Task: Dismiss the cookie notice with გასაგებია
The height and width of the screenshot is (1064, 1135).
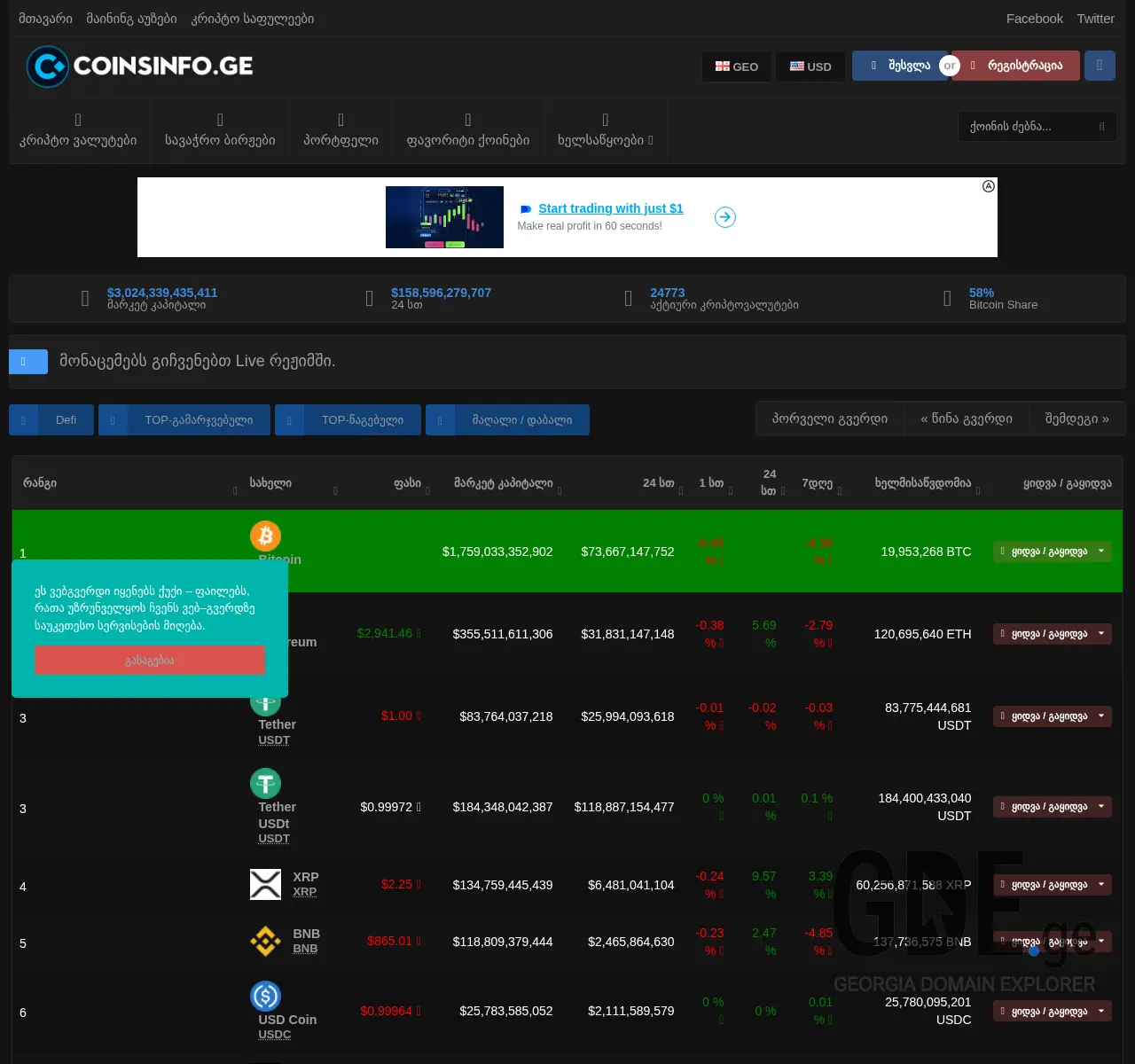Action: pyautogui.click(x=149, y=660)
